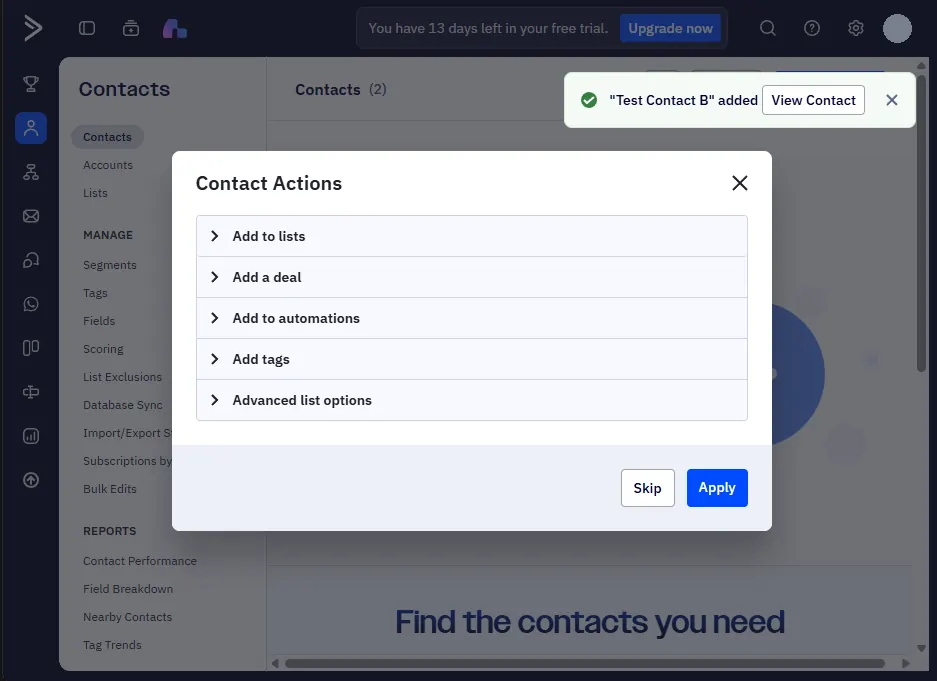Close the Contact Actions dialog
Screen dimensions: 937x681
[x=740, y=183]
